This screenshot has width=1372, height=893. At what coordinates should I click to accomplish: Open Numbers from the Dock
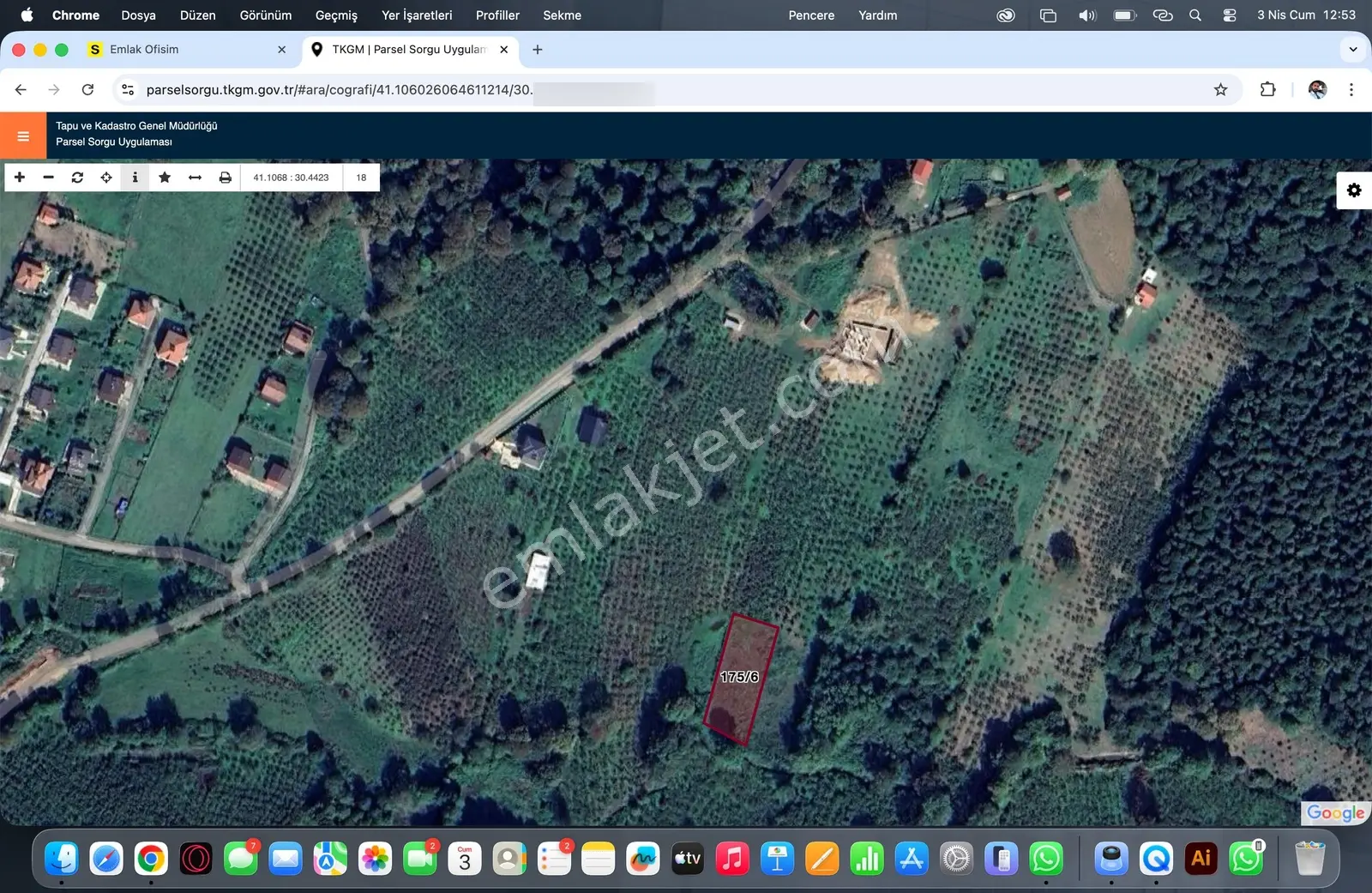tap(867, 858)
